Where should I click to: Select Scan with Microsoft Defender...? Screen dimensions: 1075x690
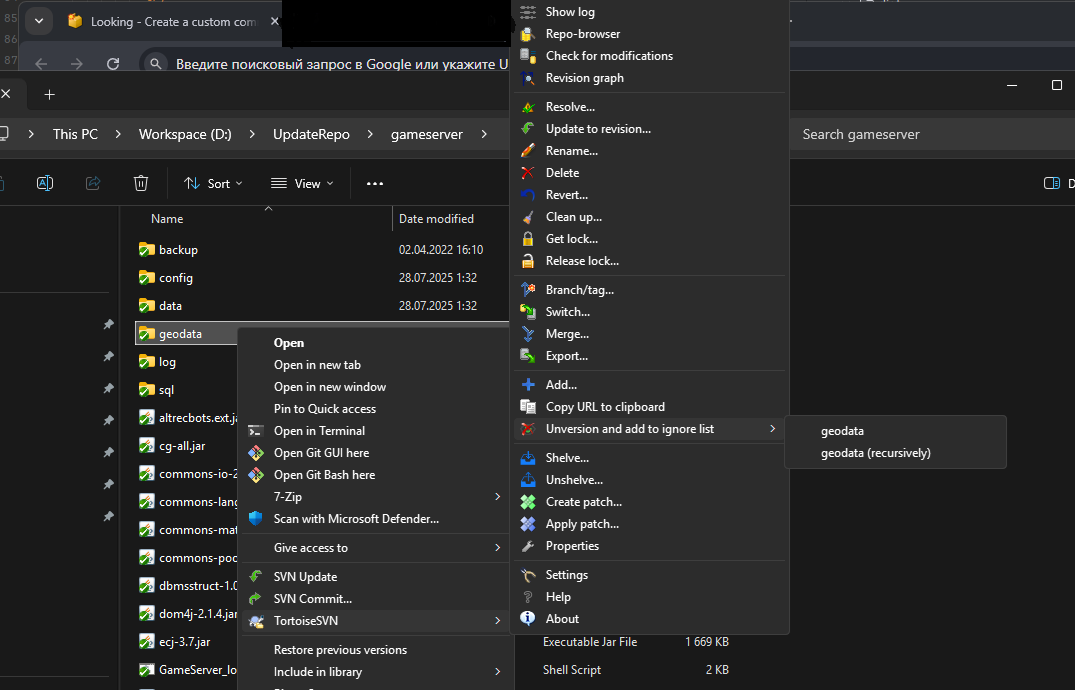(357, 519)
